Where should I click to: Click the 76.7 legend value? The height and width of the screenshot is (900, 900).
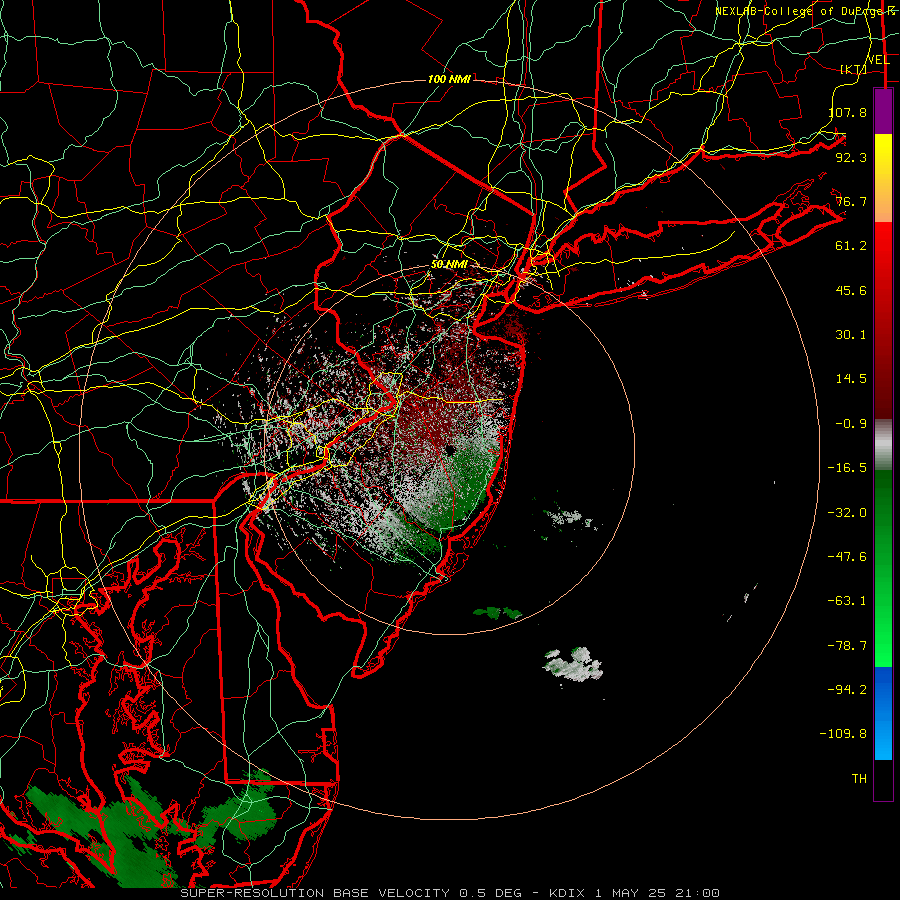(x=851, y=201)
